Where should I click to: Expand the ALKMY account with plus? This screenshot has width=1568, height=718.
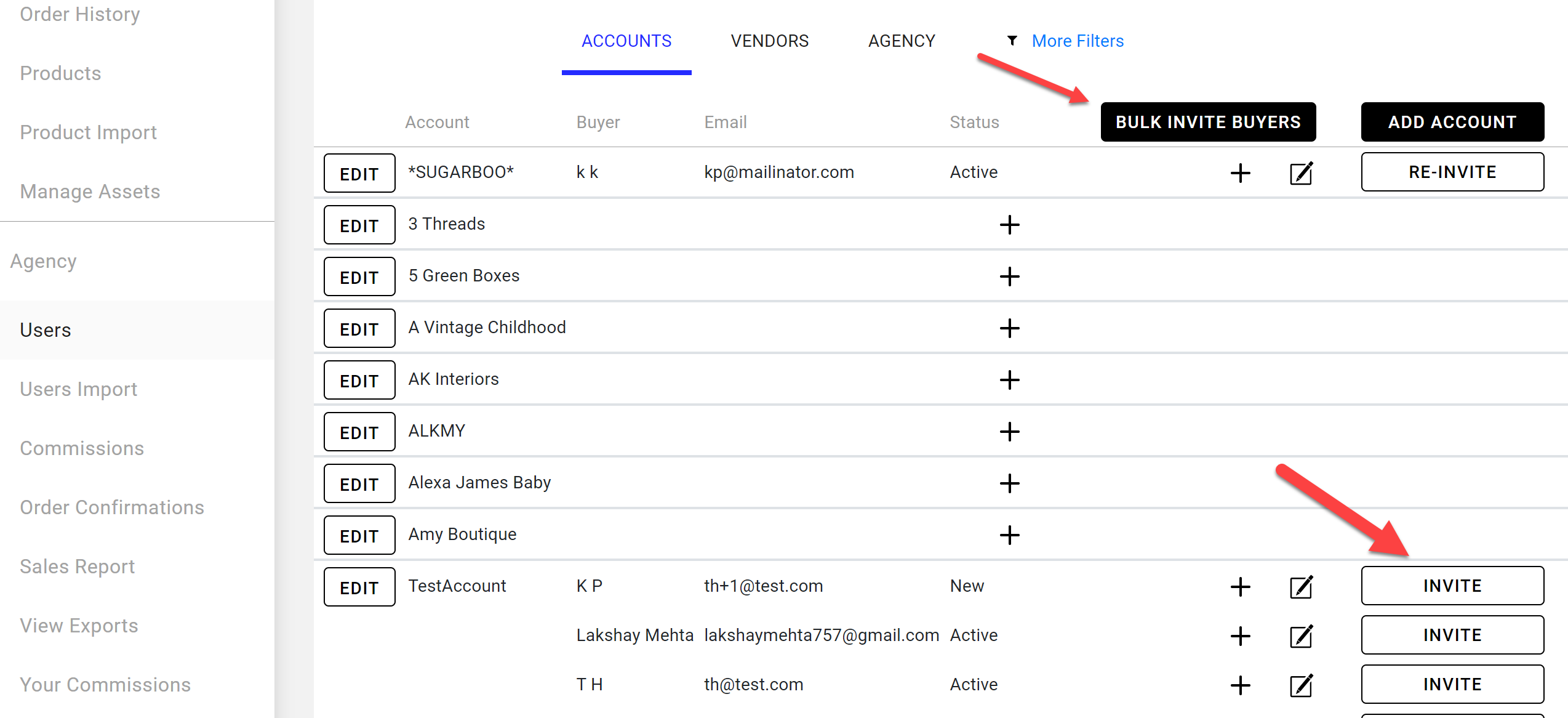(x=1009, y=432)
